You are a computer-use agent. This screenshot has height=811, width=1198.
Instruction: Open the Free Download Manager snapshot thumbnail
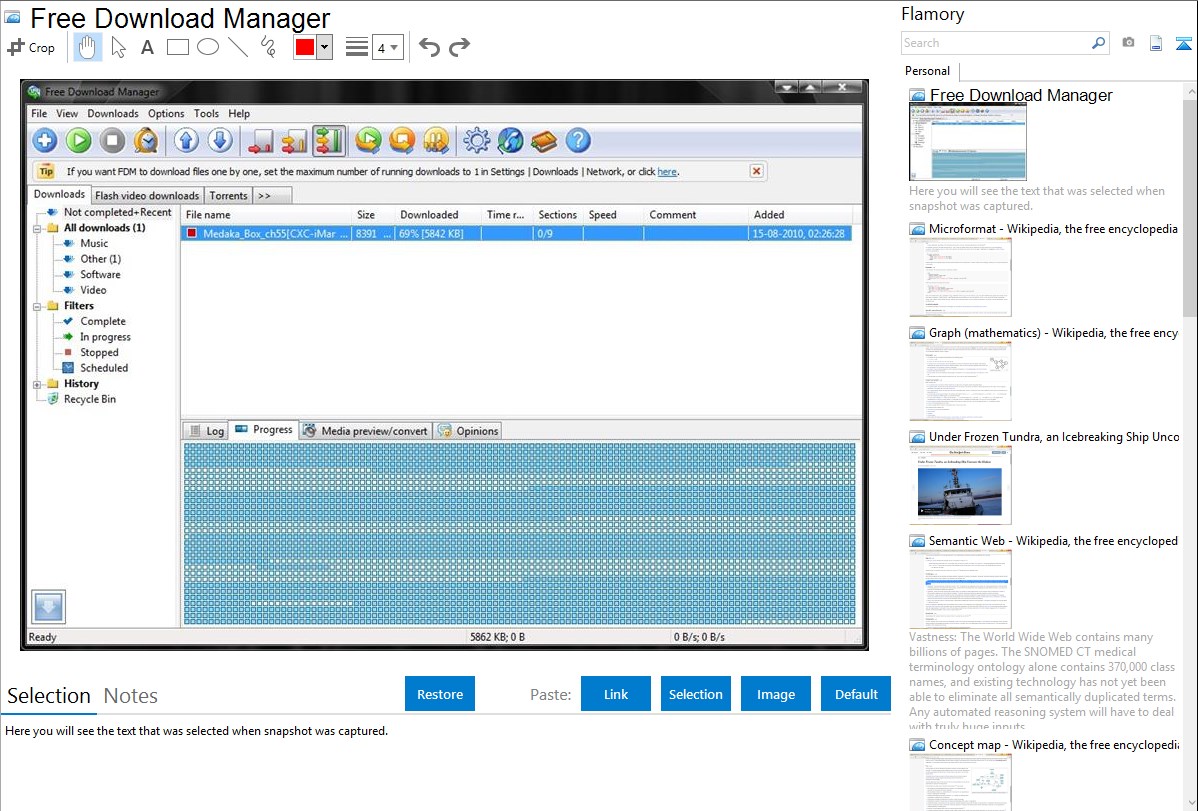[967, 143]
